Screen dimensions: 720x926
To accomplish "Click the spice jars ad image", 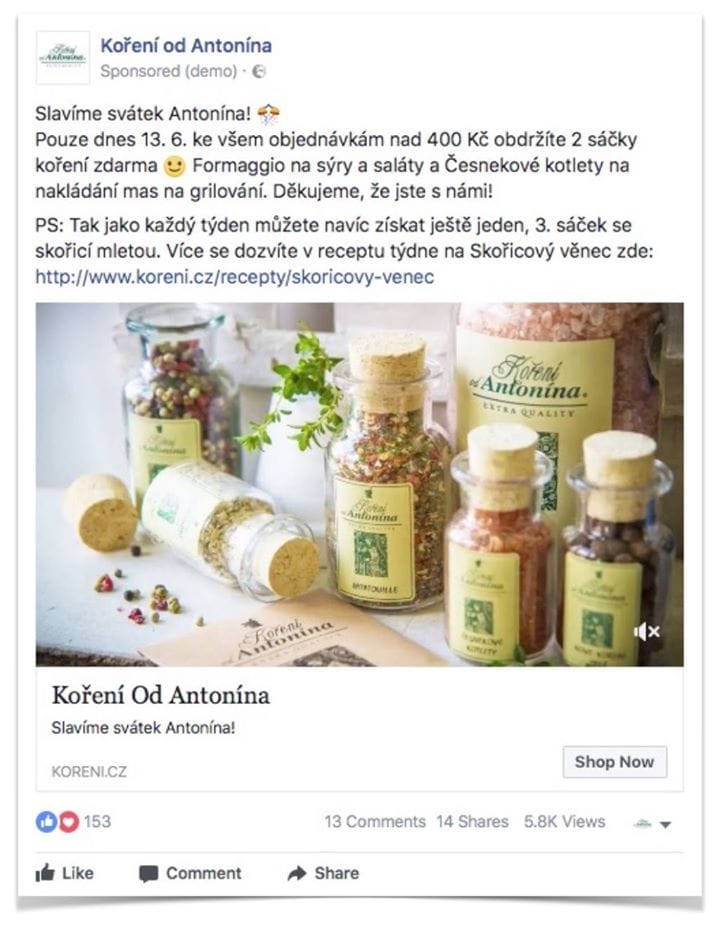I will [360, 484].
